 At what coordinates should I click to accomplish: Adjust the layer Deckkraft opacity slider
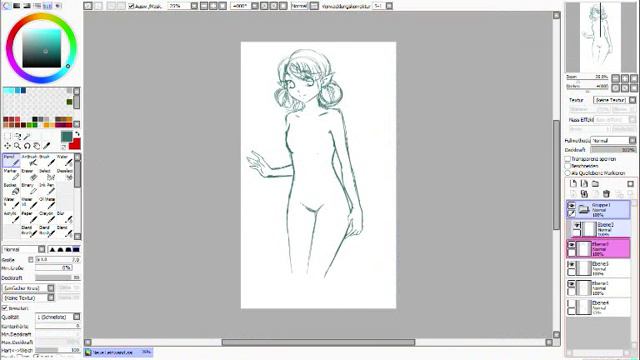[x=613, y=150]
